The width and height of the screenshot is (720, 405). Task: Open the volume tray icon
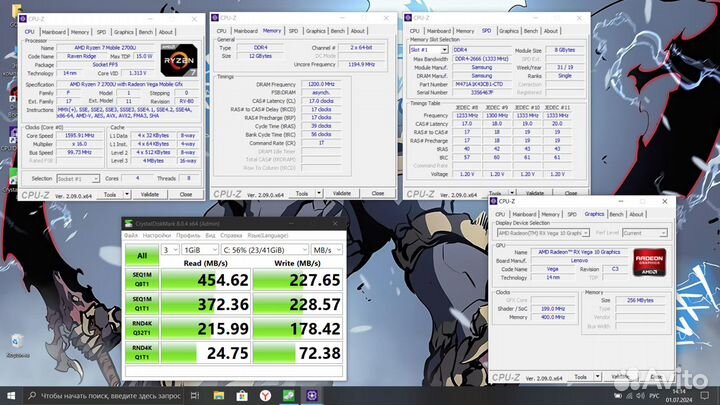[641, 395]
